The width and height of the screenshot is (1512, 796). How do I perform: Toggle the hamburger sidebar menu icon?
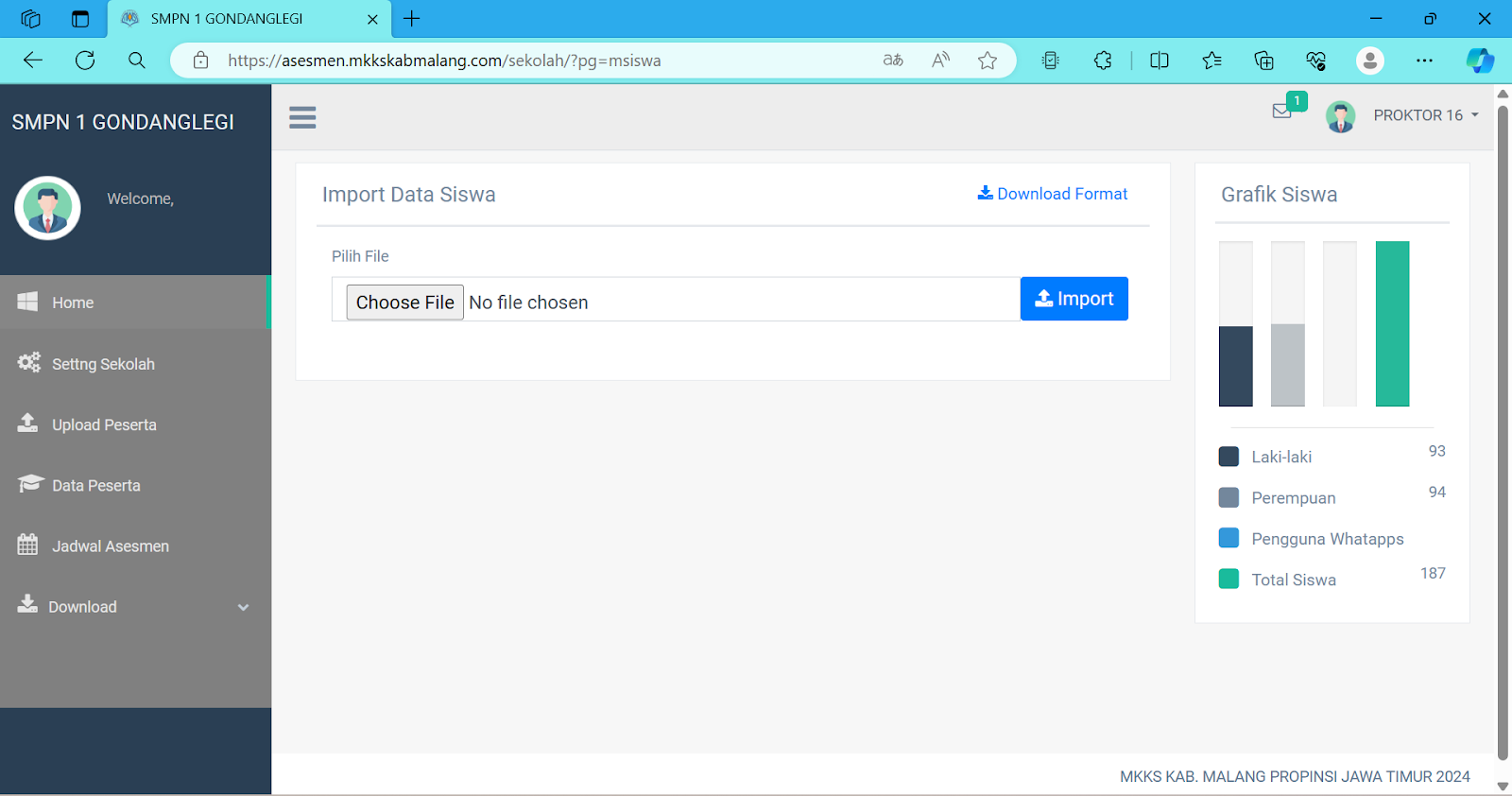coord(302,117)
